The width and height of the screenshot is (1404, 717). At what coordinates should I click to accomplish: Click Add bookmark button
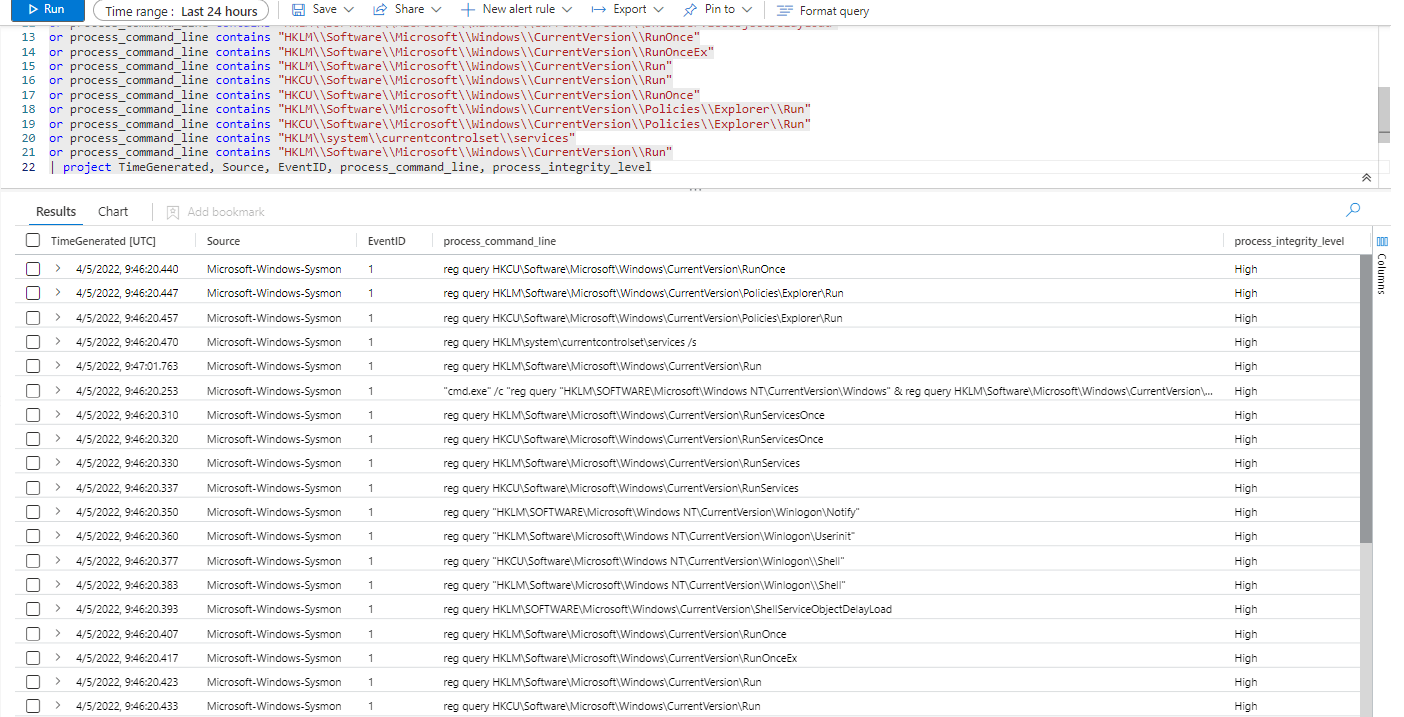(x=215, y=212)
